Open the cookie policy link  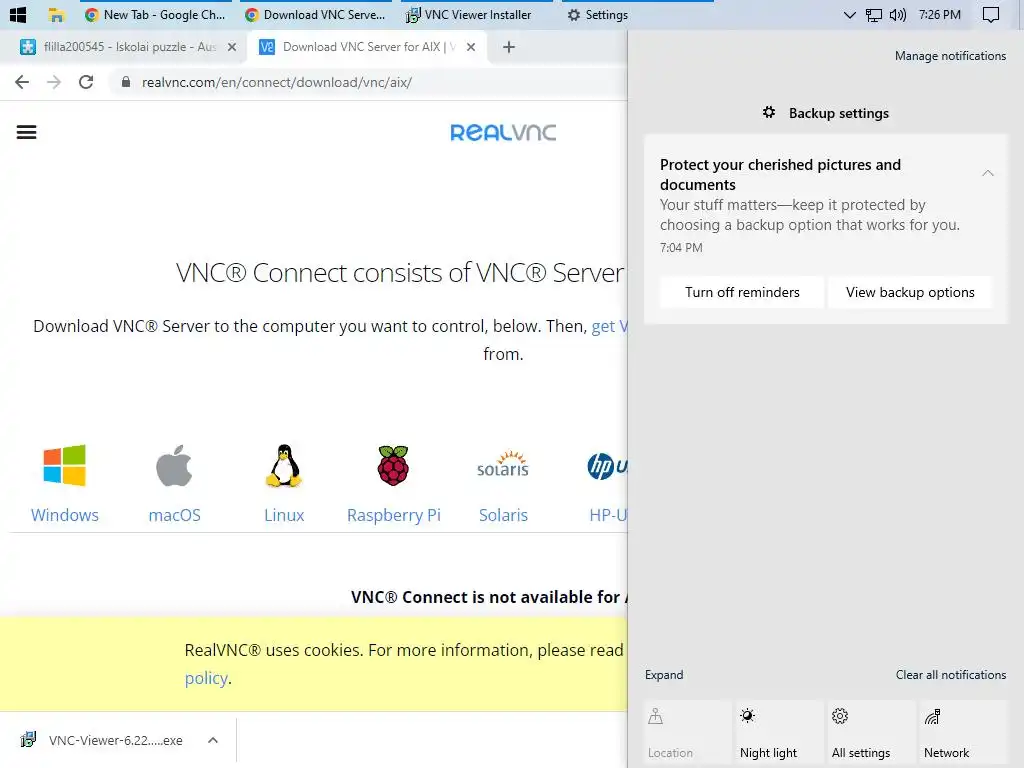[x=206, y=679]
